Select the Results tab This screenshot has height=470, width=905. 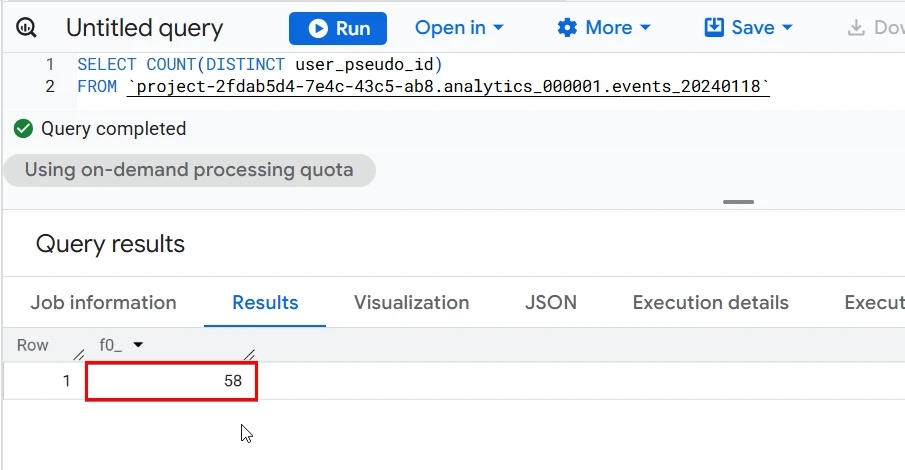pyautogui.click(x=265, y=303)
